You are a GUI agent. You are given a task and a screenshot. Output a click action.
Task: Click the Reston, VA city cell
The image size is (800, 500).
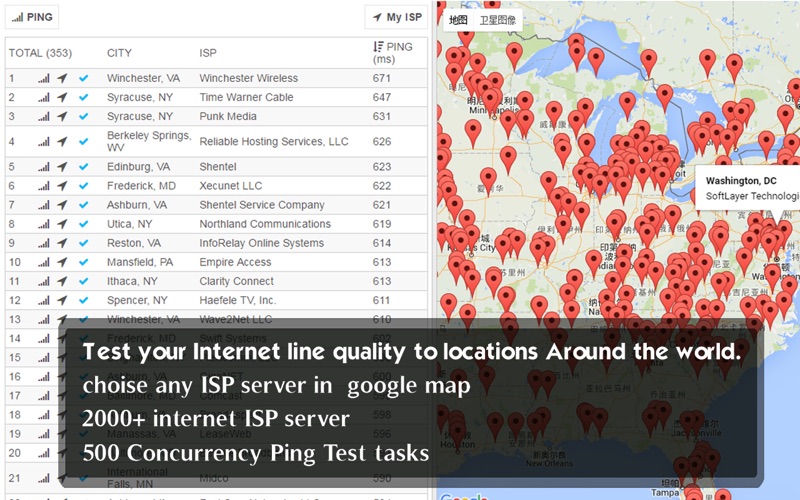point(134,243)
